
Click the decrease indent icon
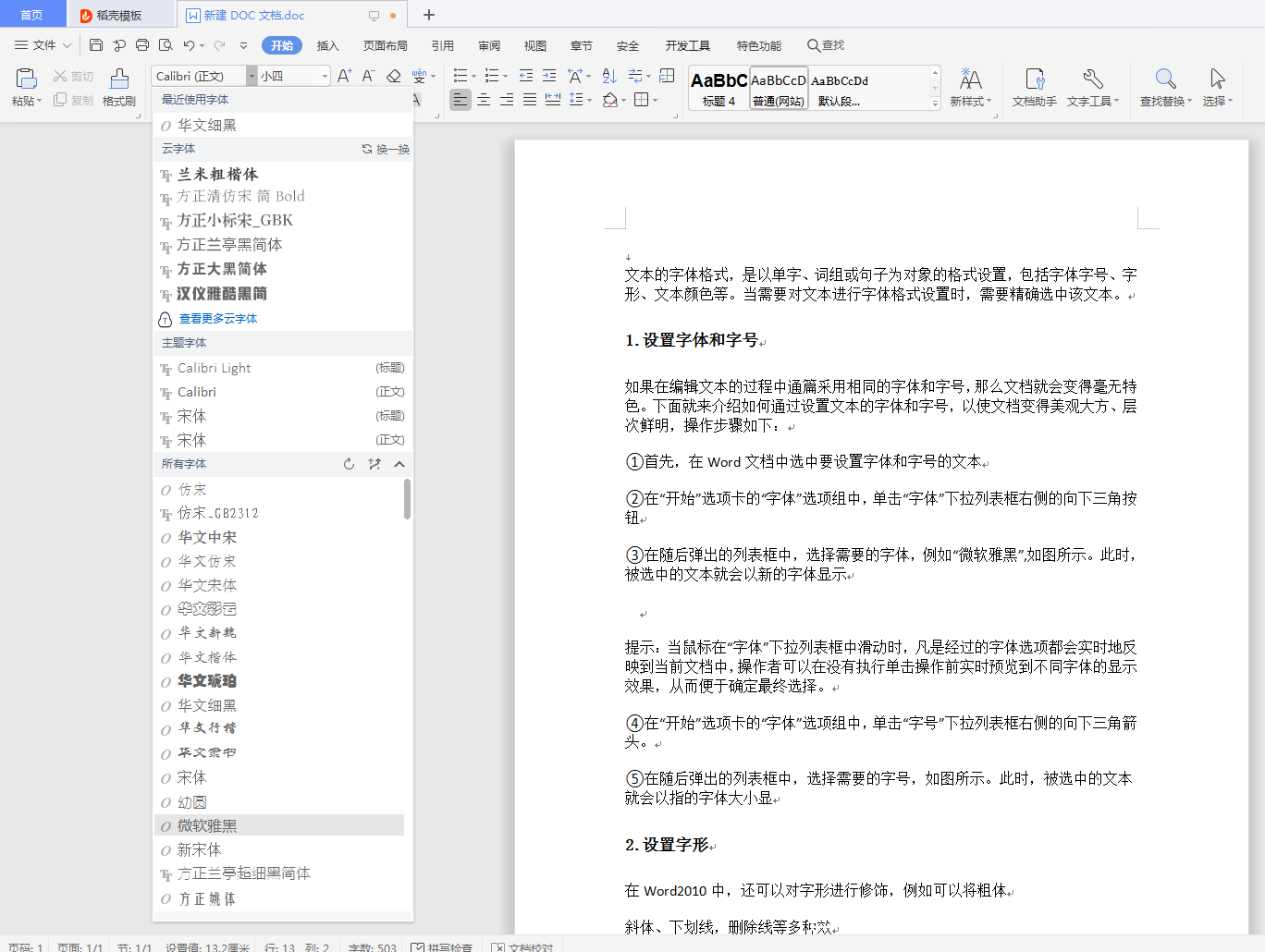(x=526, y=76)
